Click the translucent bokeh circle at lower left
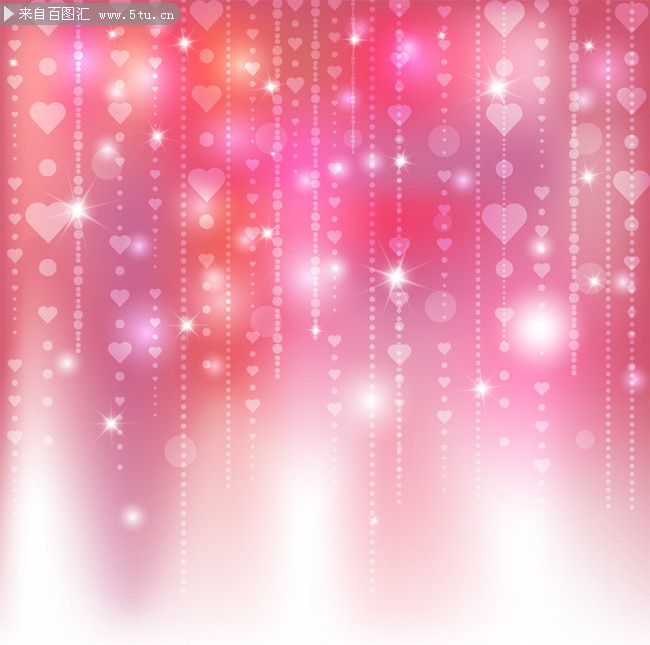The height and width of the screenshot is (645, 650). 180,451
